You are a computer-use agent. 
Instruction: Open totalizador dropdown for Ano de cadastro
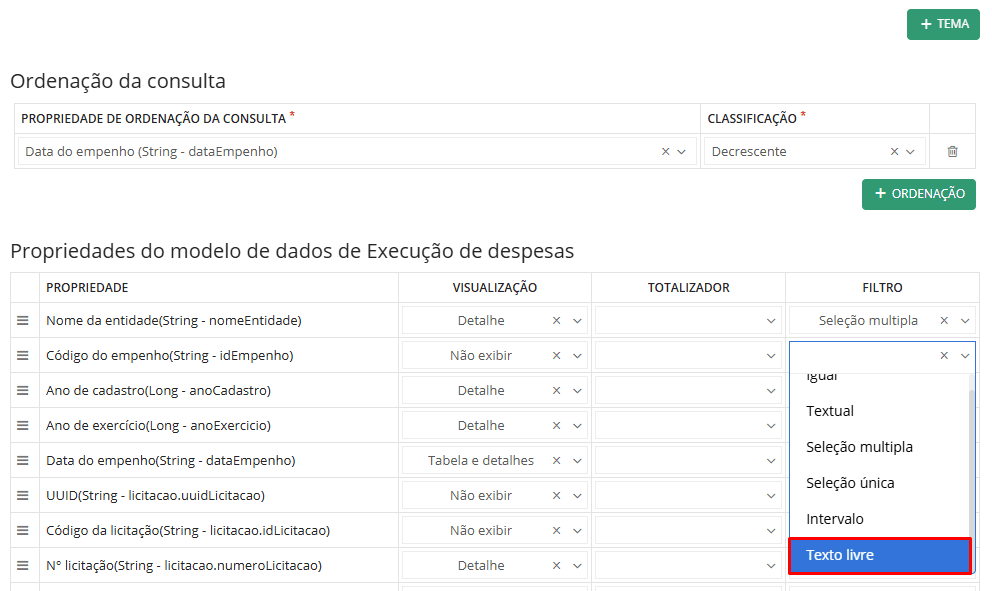tap(771, 390)
